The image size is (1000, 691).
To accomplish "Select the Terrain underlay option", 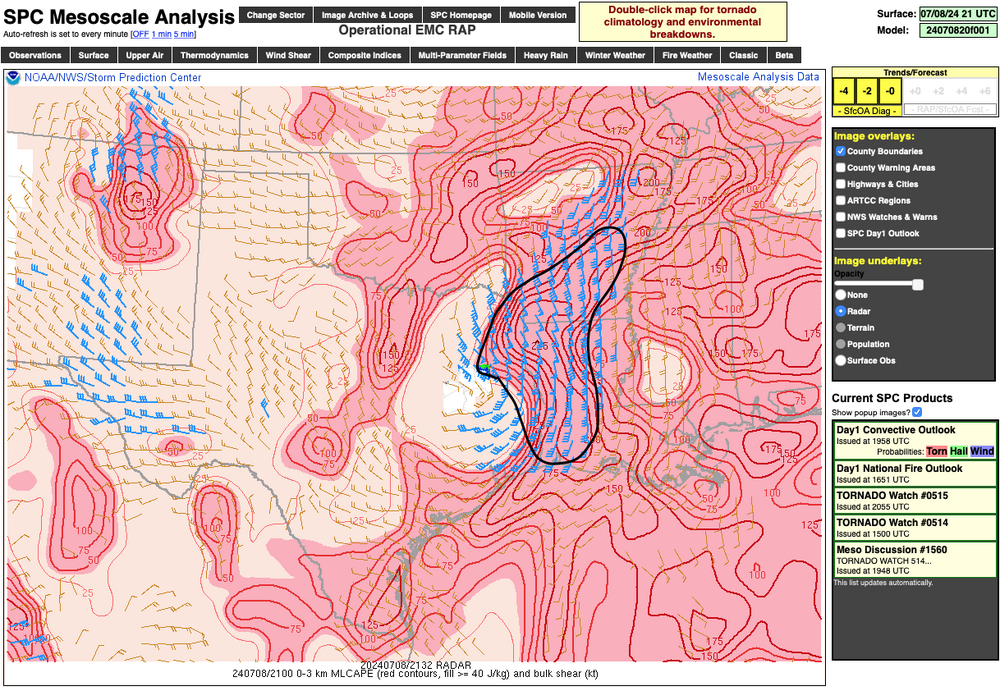I will pos(841,328).
